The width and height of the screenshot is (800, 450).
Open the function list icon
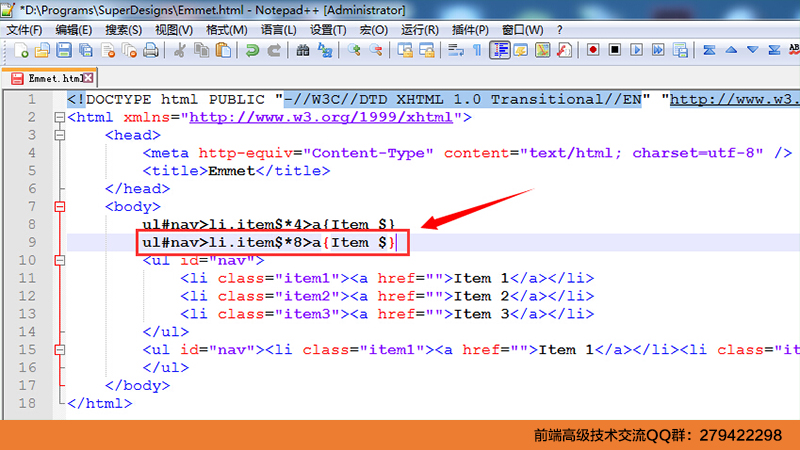pyautogui.click(x=564, y=50)
